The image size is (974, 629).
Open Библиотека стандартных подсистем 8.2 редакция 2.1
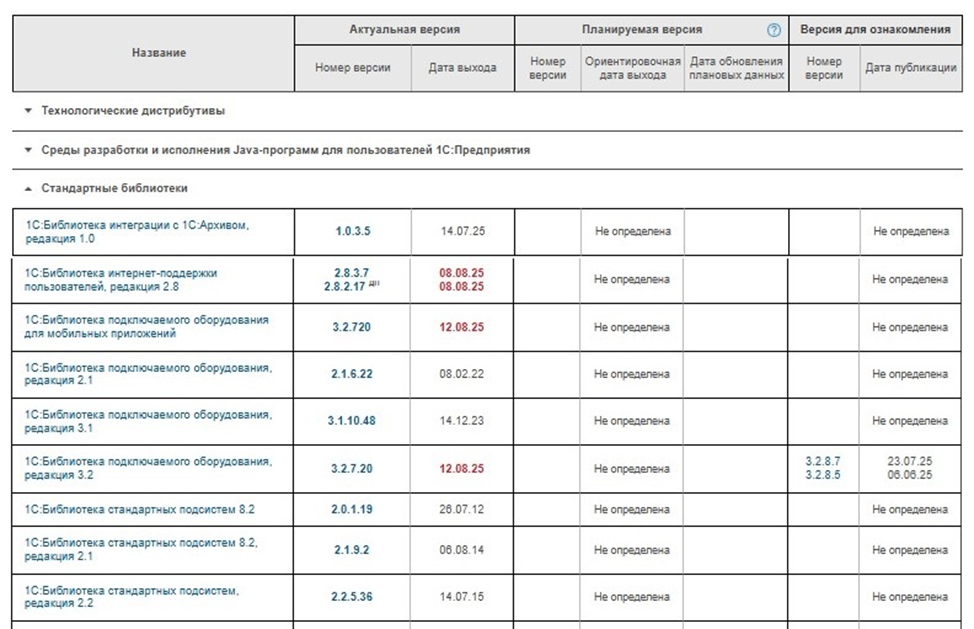tap(141, 550)
